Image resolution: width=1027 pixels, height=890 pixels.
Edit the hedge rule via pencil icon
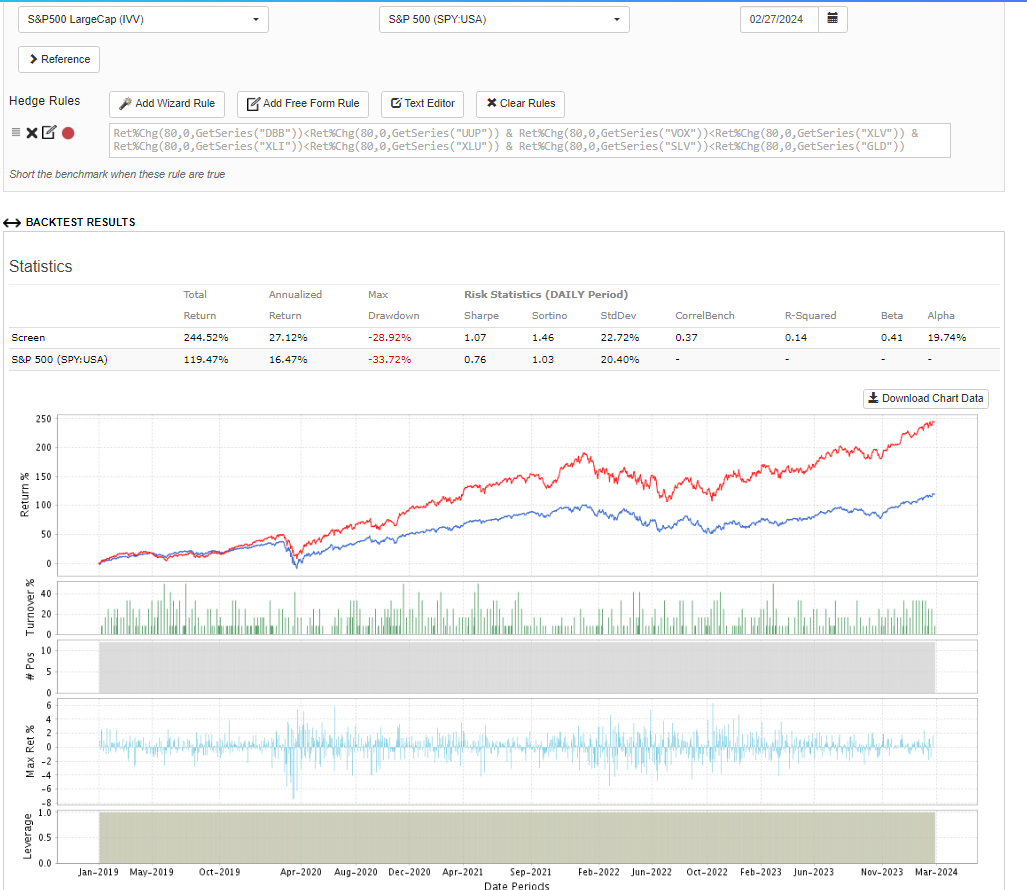pyautogui.click(x=49, y=132)
